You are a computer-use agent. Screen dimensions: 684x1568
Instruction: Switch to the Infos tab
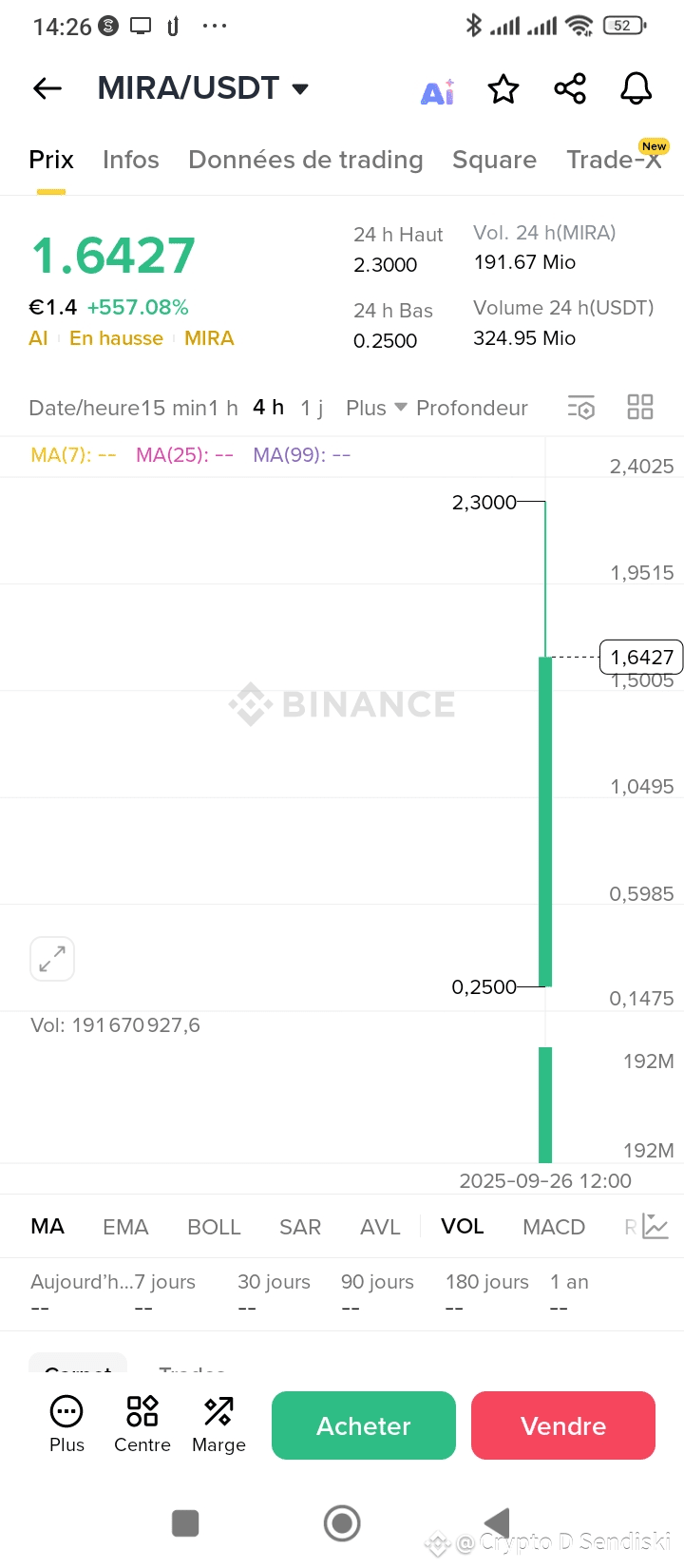pyautogui.click(x=131, y=160)
